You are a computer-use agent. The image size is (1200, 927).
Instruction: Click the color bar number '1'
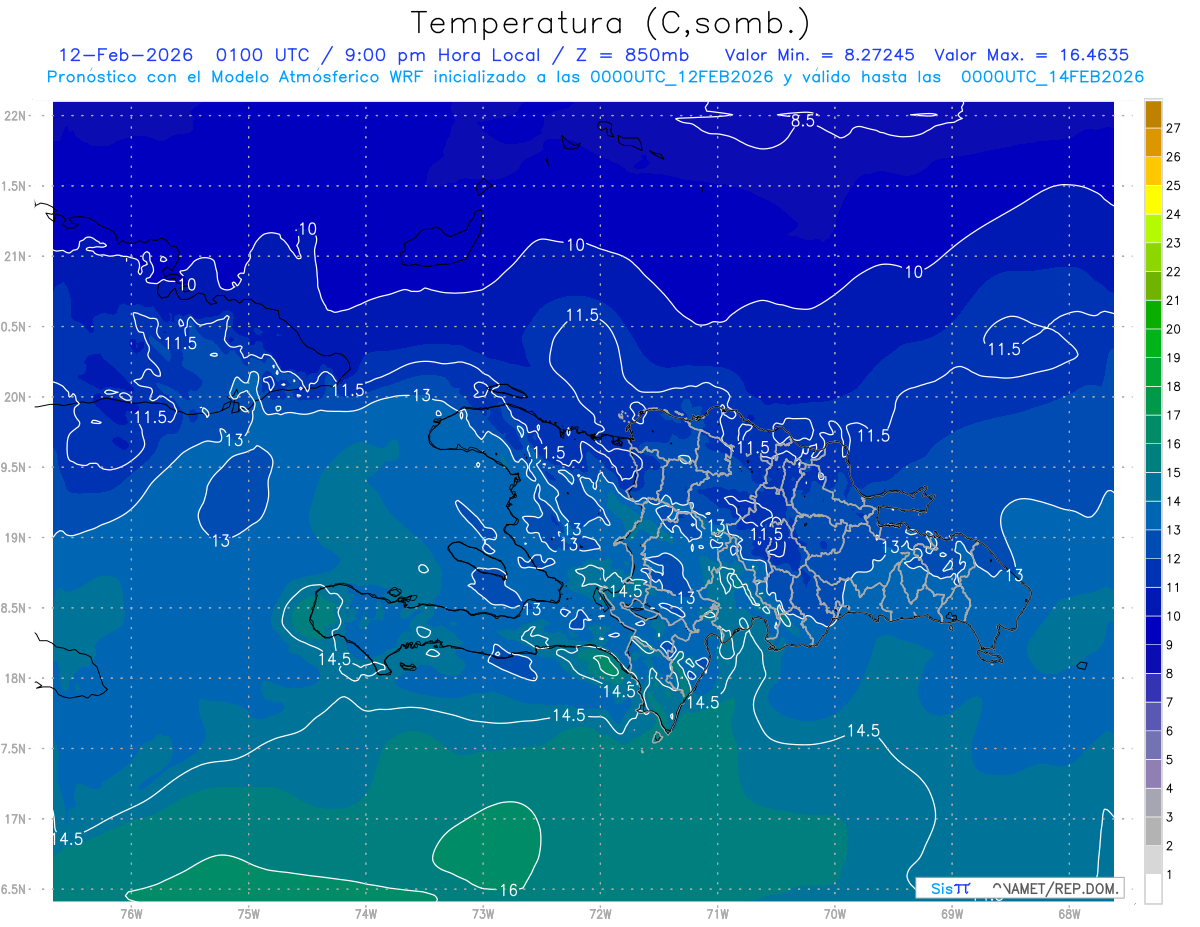[x=1170, y=876]
